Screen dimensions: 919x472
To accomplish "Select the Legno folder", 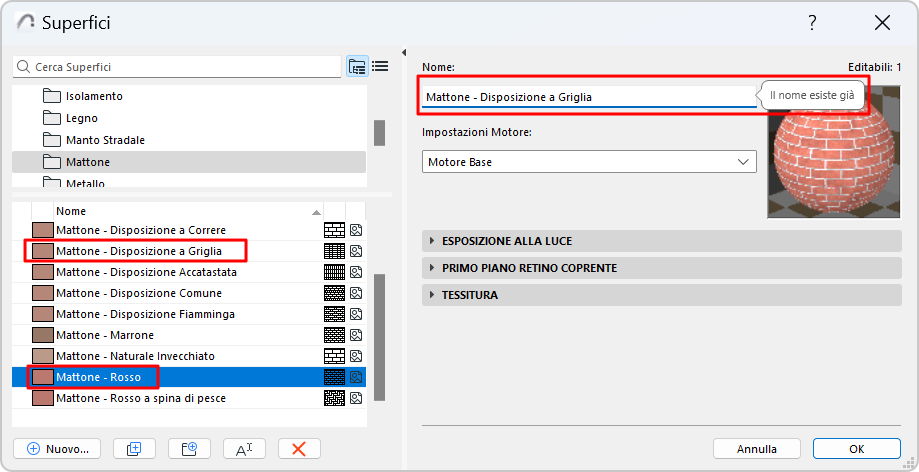I will click(x=81, y=118).
